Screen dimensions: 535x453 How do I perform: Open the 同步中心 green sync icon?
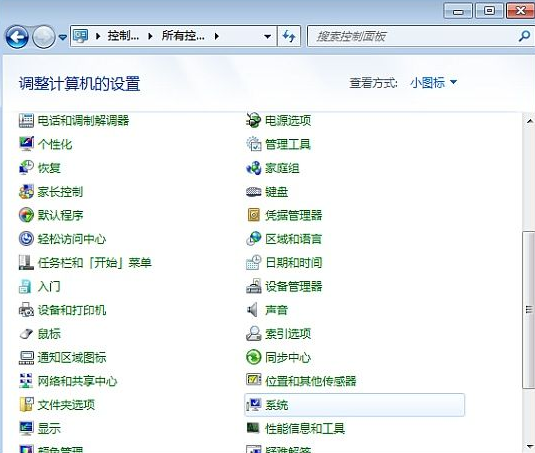pyautogui.click(x=254, y=357)
